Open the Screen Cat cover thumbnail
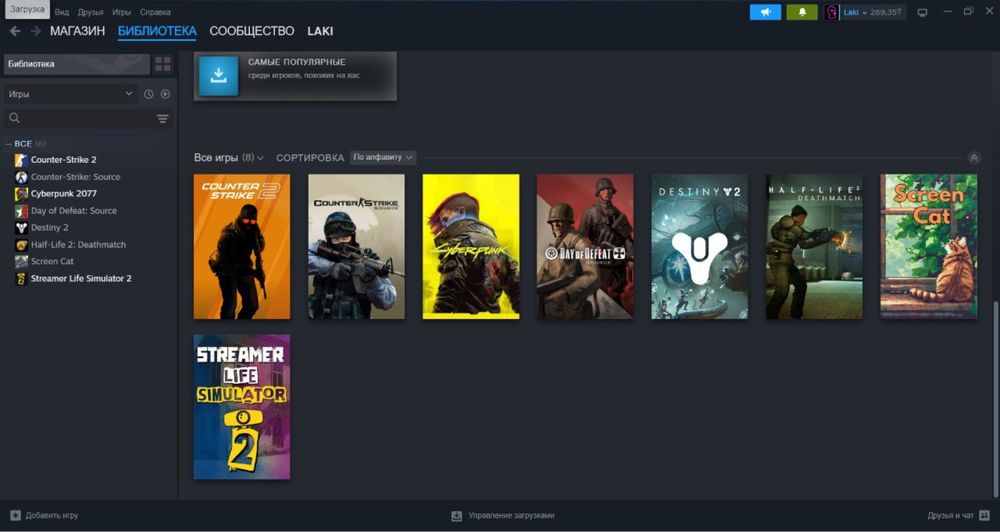Viewport: 1000px width, 532px height. tap(929, 246)
